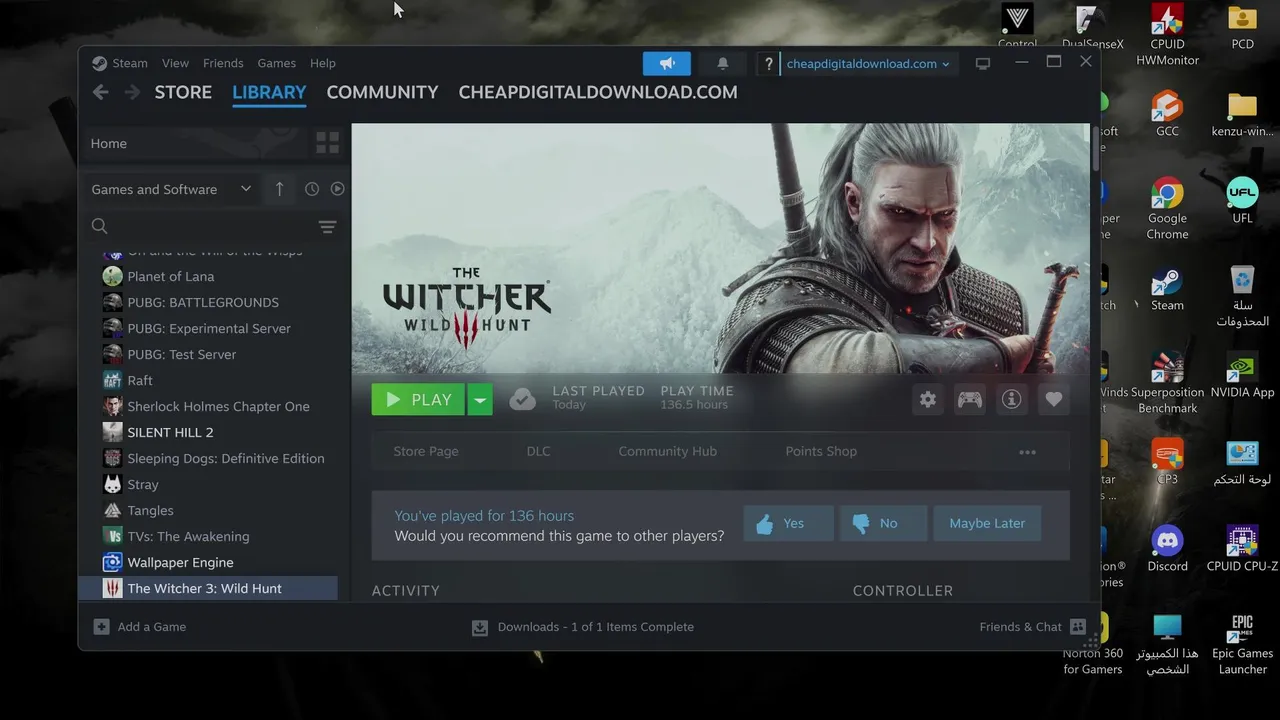1280x720 pixels.
Task: Open the notifications bell
Action: coord(723,63)
